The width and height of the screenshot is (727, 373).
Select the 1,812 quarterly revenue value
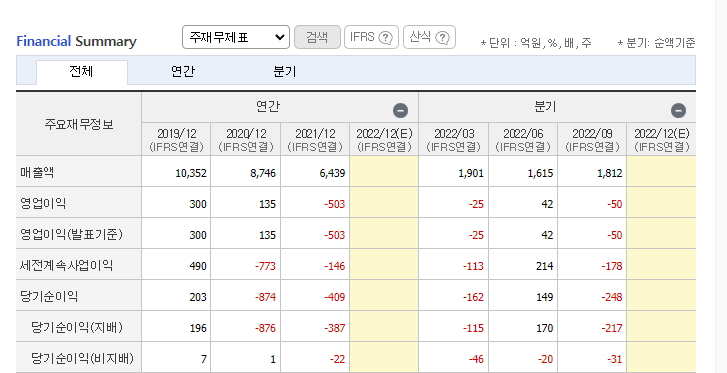point(610,174)
